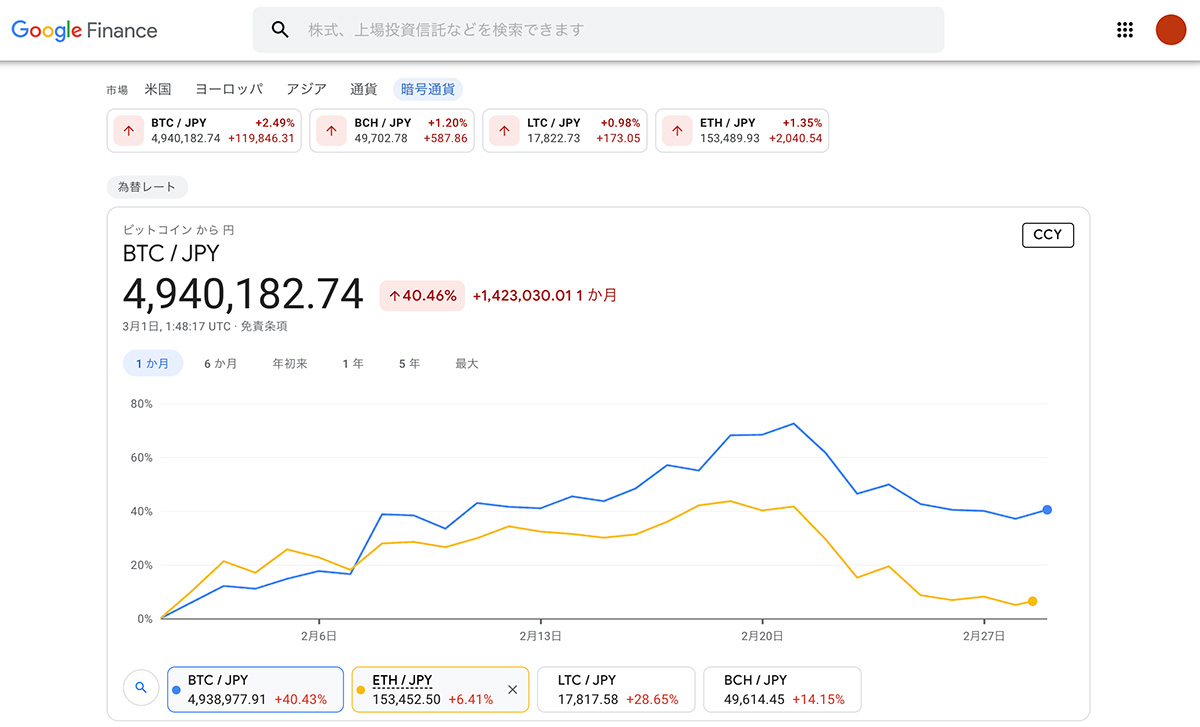The width and height of the screenshot is (1200, 727).
Task: Select the 5 年 time range
Action: [x=409, y=364]
